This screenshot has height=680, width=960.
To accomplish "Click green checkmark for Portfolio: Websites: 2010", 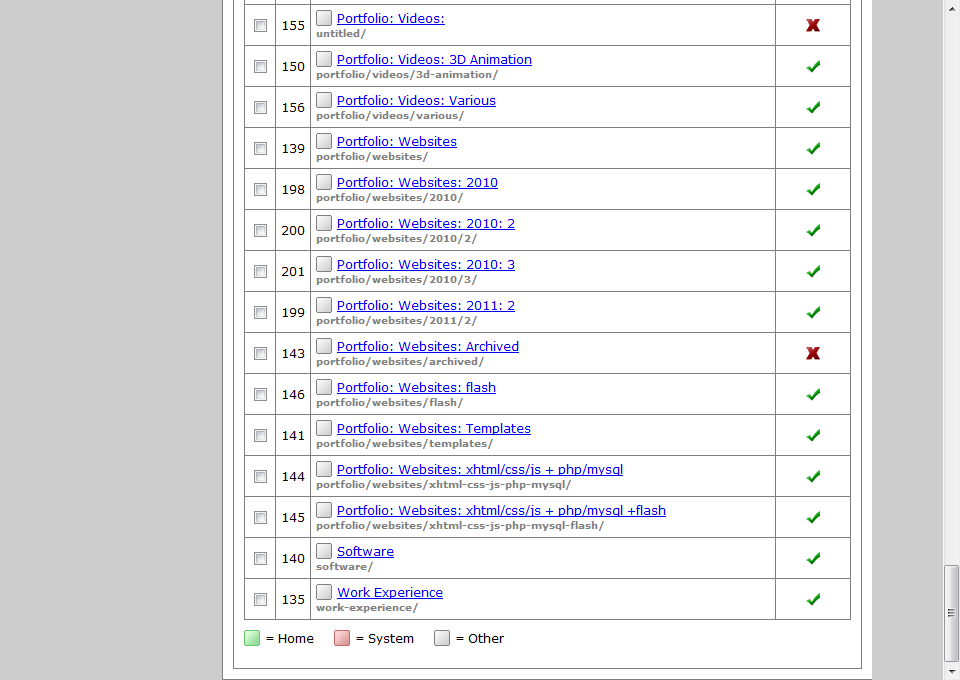I will coord(813,189).
